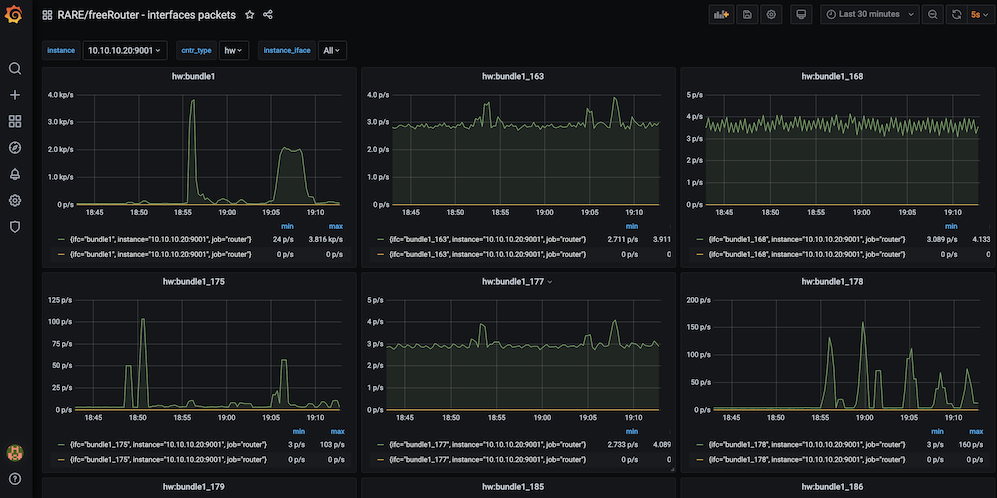
Task: Click yellow color line of bundle1_177 legend
Action: (x=380, y=459)
